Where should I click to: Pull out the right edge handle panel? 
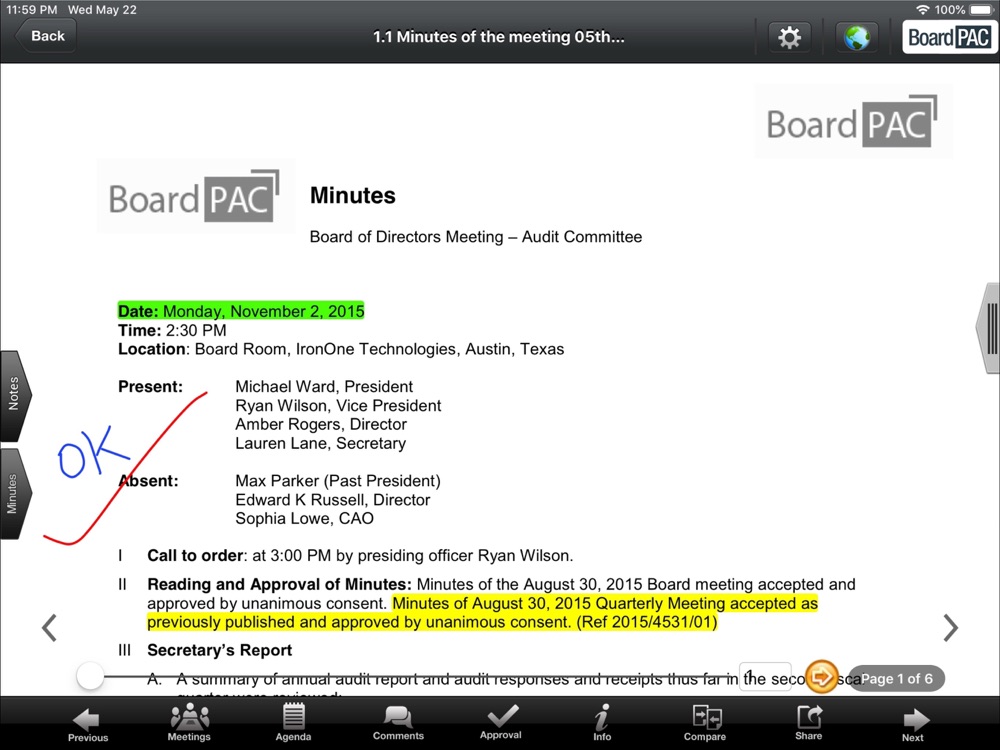click(x=988, y=328)
